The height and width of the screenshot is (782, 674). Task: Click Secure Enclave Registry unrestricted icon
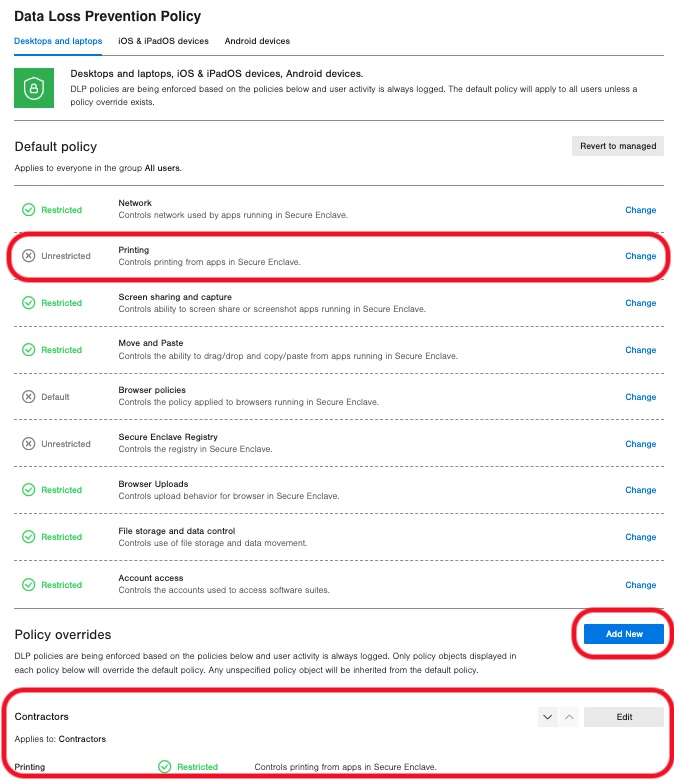point(28,444)
